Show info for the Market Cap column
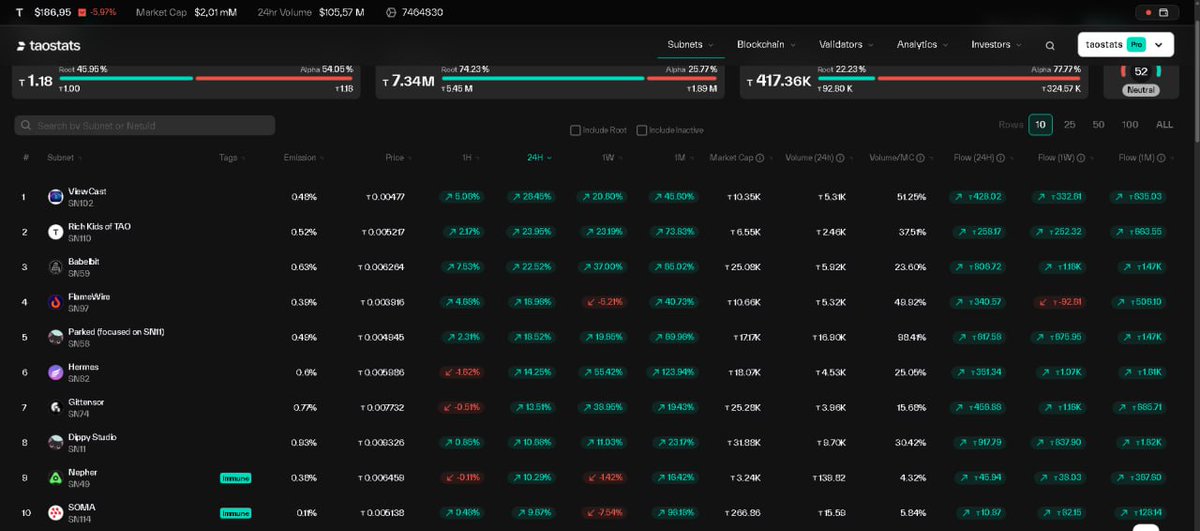This screenshot has height=531, width=1200. point(761,158)
